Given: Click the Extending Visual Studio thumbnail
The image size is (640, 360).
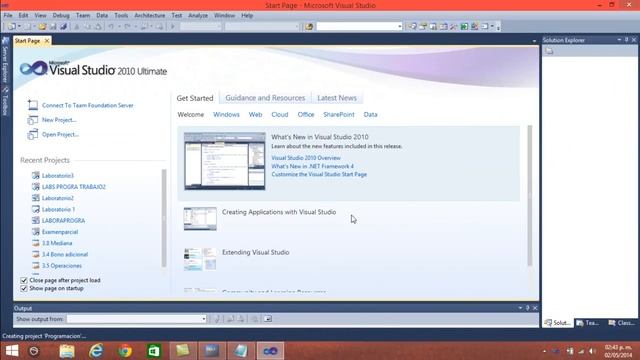Looking at the screenshot, I should pyautogui.click(x=200, y=259).
